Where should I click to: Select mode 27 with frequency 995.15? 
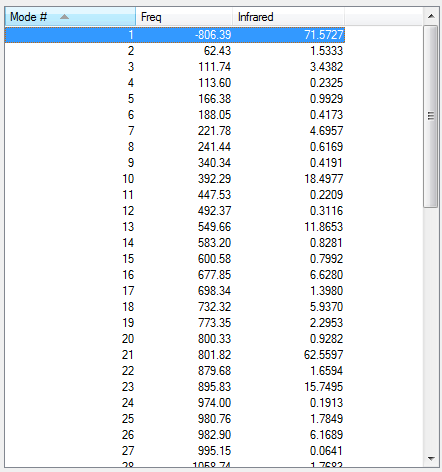[175, 451]
